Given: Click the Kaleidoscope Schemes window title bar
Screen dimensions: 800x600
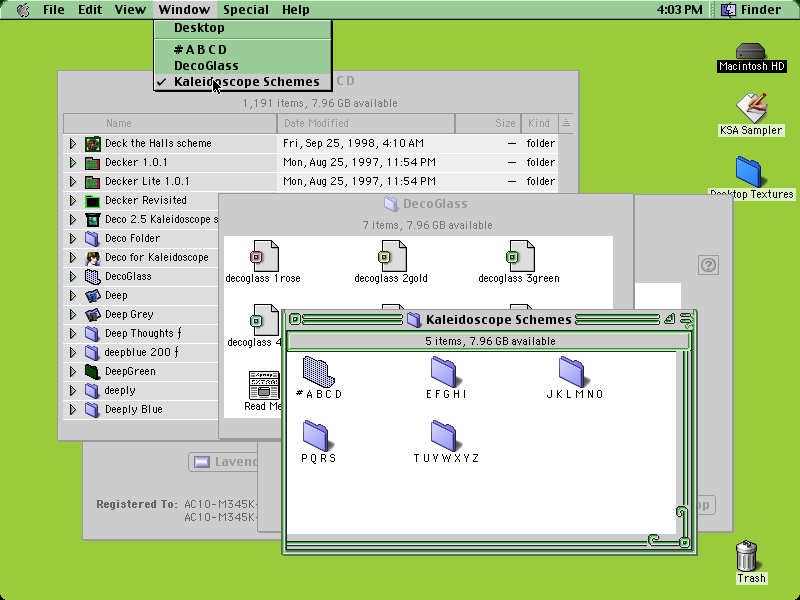Looking at the screenshot, I should point(489,320).
